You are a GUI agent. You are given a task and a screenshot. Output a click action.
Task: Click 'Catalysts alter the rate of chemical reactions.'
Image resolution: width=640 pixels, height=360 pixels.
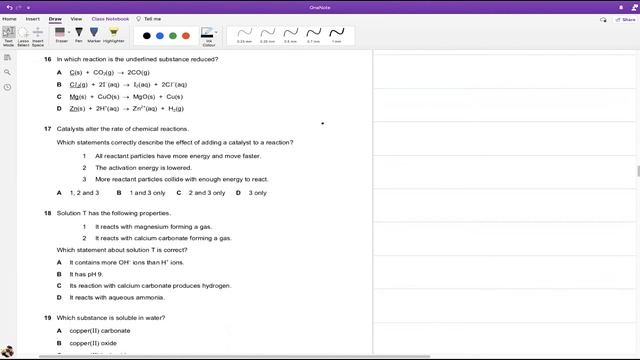coord(122,129)
